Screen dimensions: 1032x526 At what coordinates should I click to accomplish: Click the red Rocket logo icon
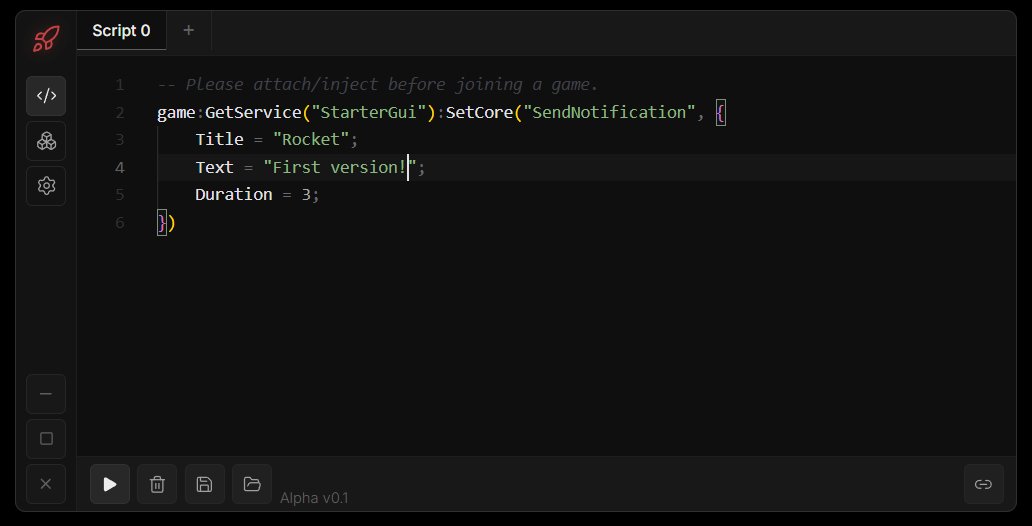(x=46, y=39)
